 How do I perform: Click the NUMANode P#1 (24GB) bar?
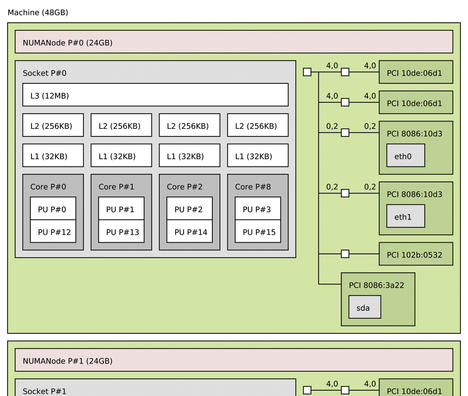[234, 360]
